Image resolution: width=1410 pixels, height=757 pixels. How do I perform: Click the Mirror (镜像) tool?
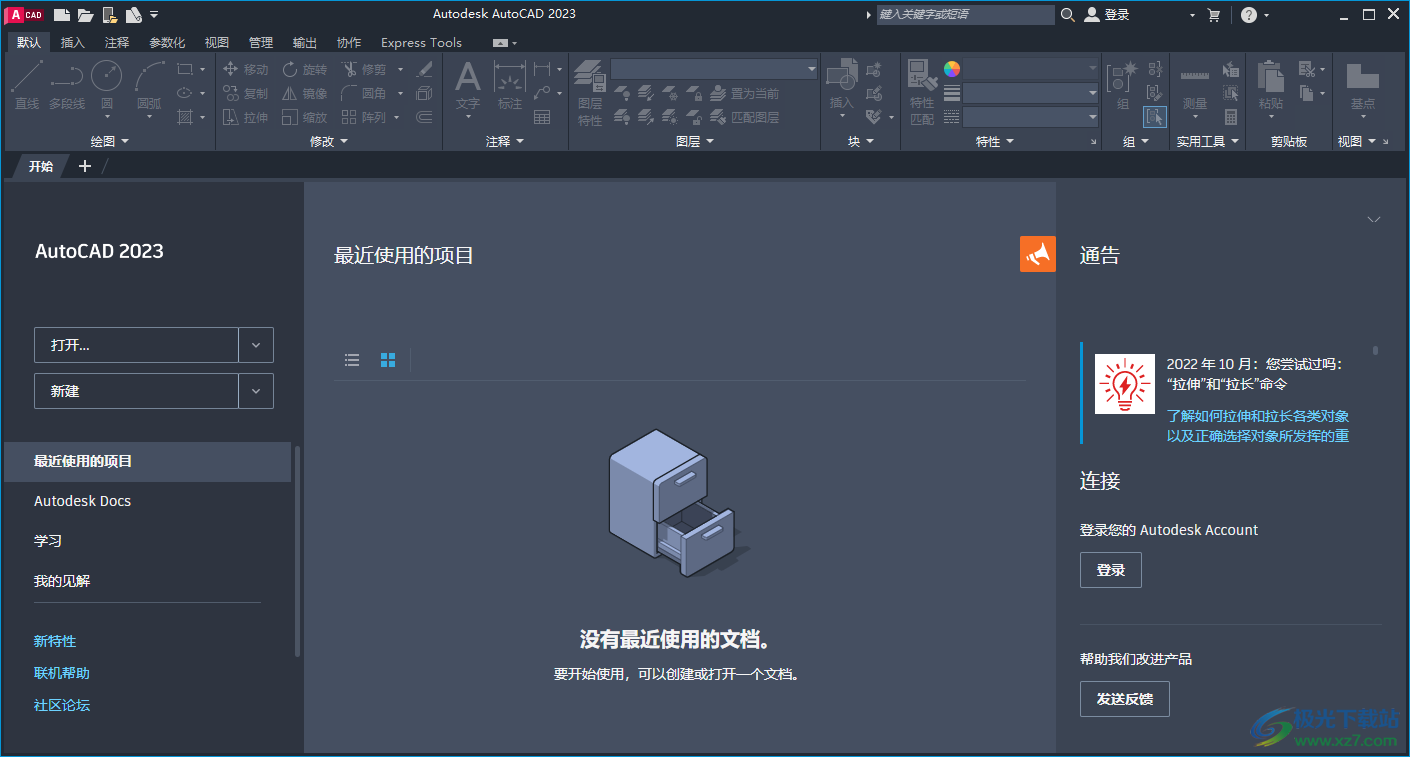pos(304,93)
